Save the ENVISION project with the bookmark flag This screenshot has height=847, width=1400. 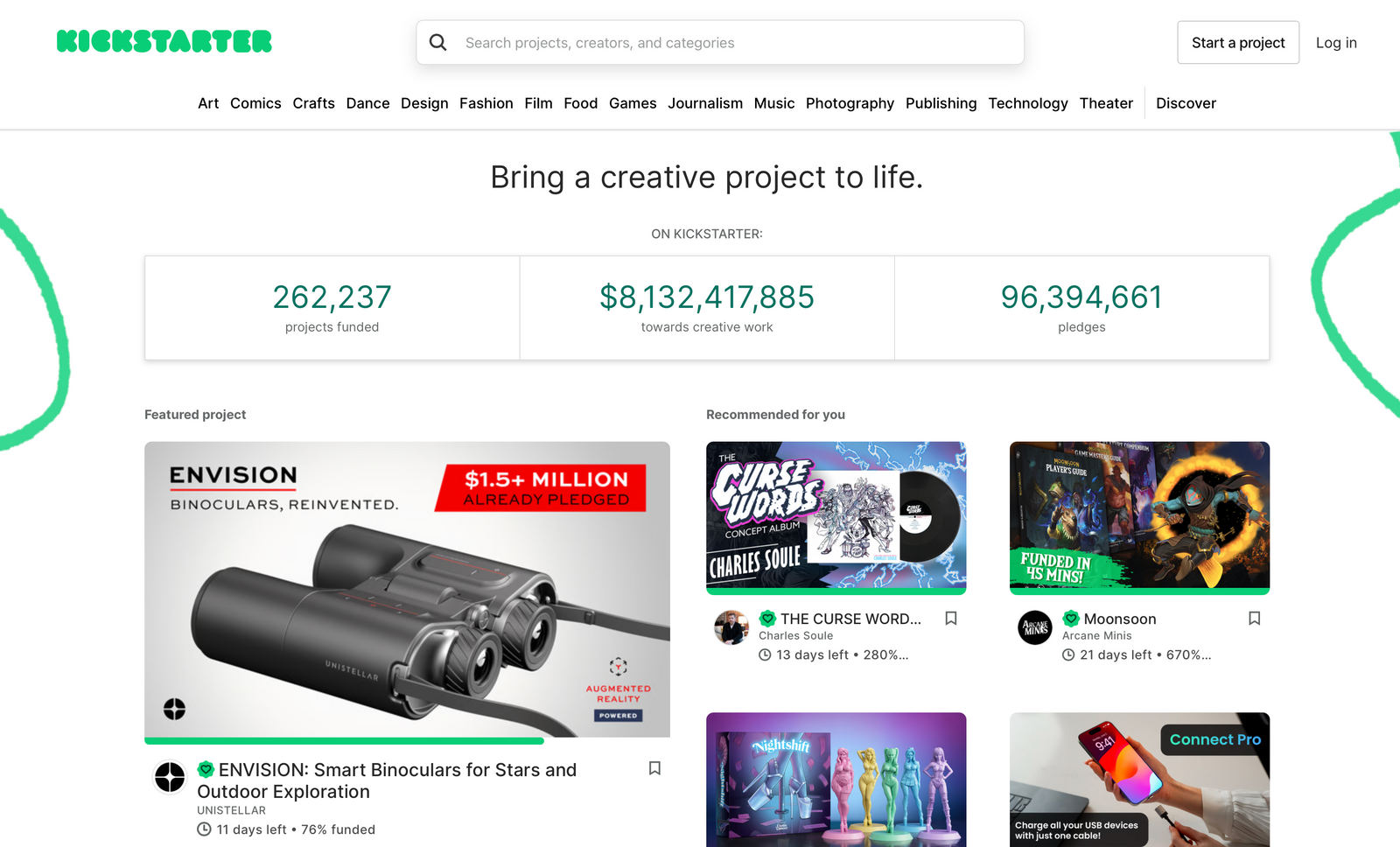pyautogui.click(x=654, y=768)
